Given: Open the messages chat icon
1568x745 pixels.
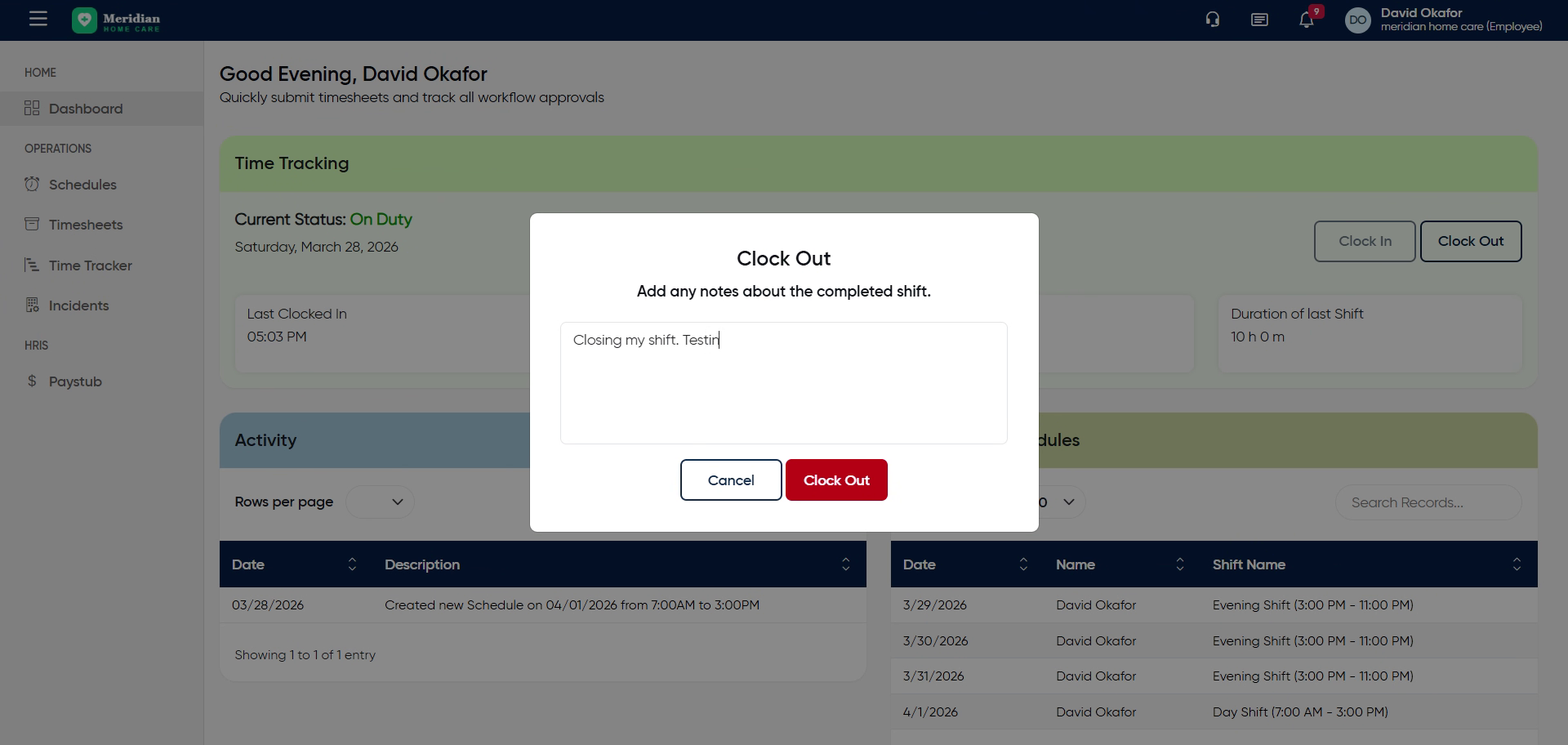Looking at the screenshot, I should [x=1259, y=20].
